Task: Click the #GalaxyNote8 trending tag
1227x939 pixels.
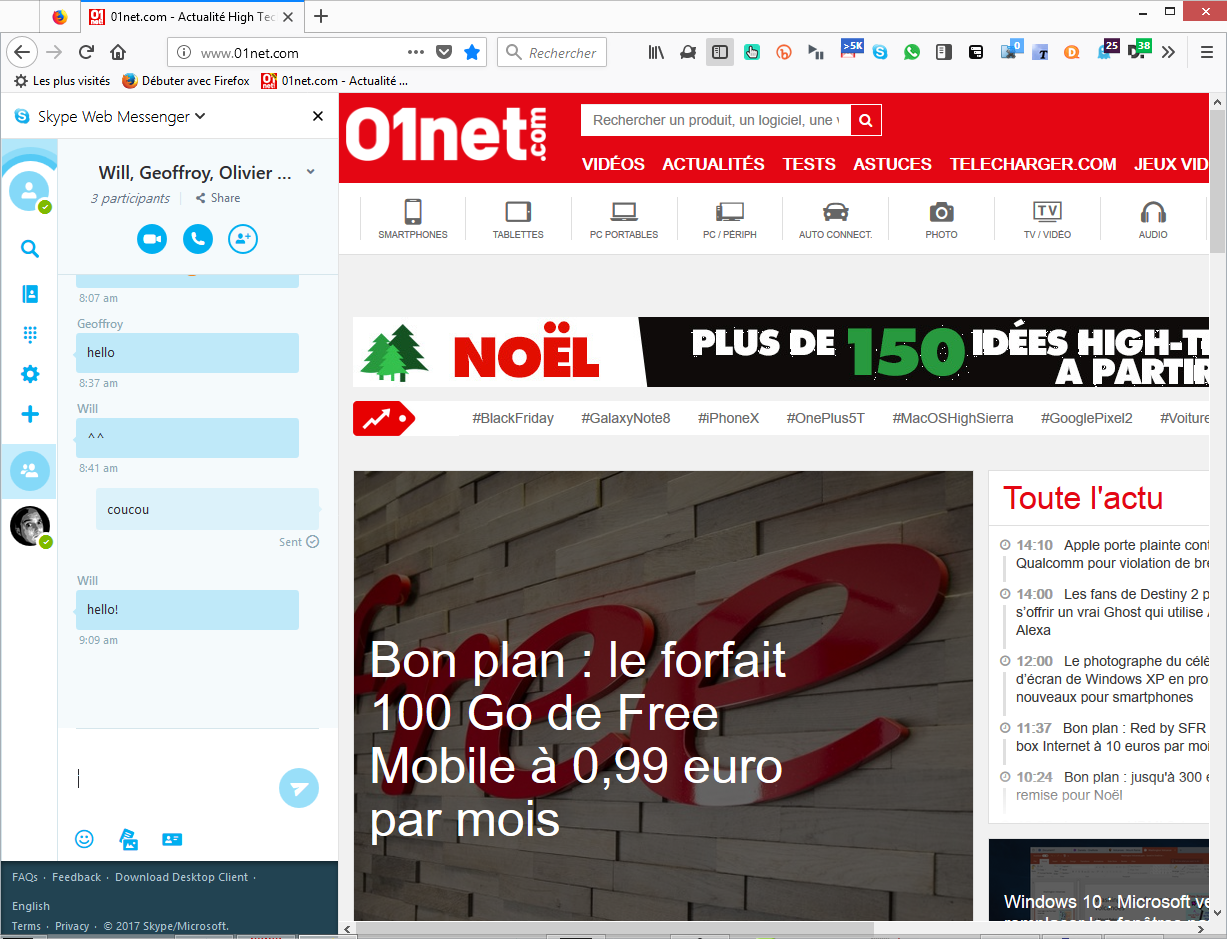Action: click(x=626, y=418)
